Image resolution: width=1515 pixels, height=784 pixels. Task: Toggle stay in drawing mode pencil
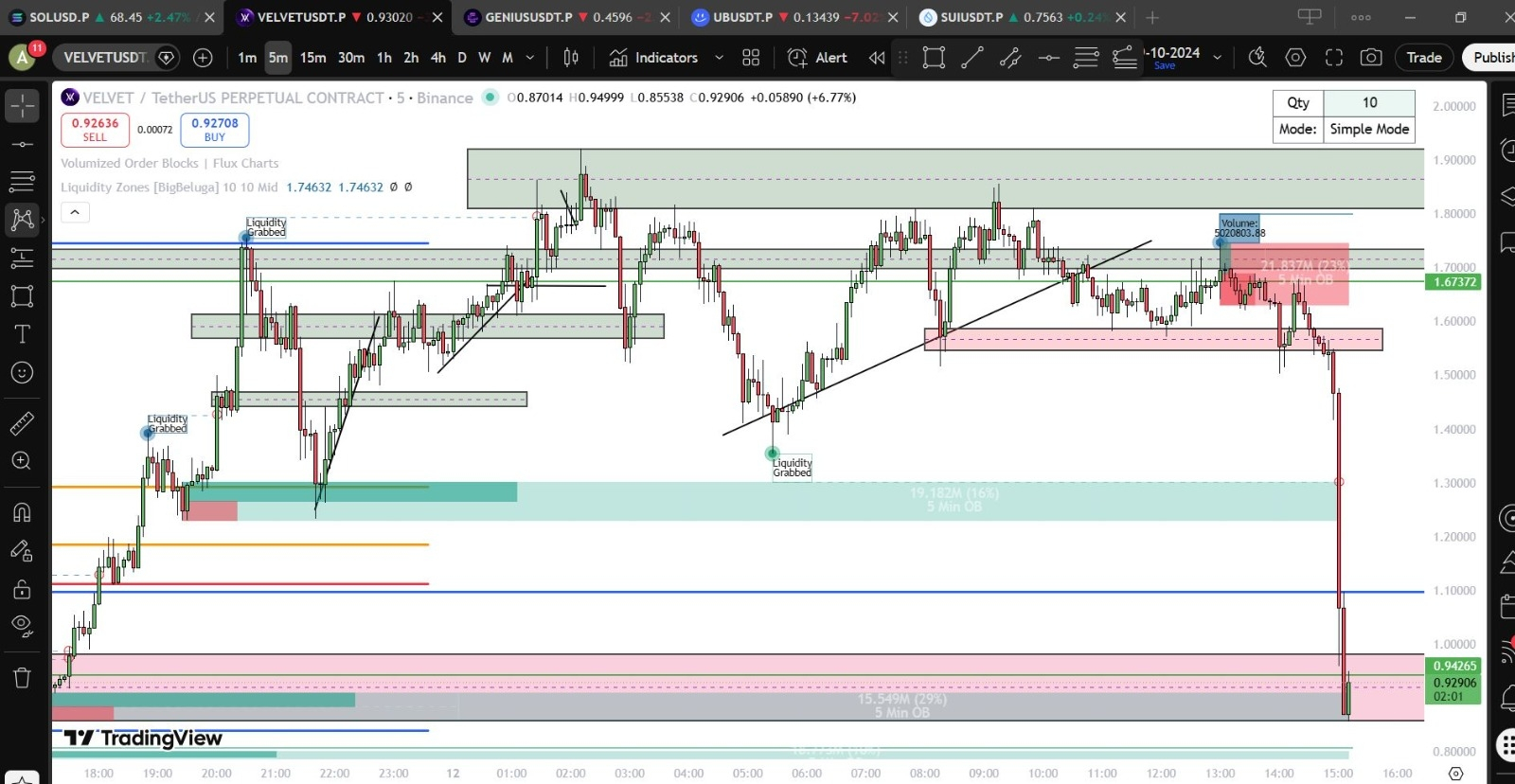tap(22, 551)
